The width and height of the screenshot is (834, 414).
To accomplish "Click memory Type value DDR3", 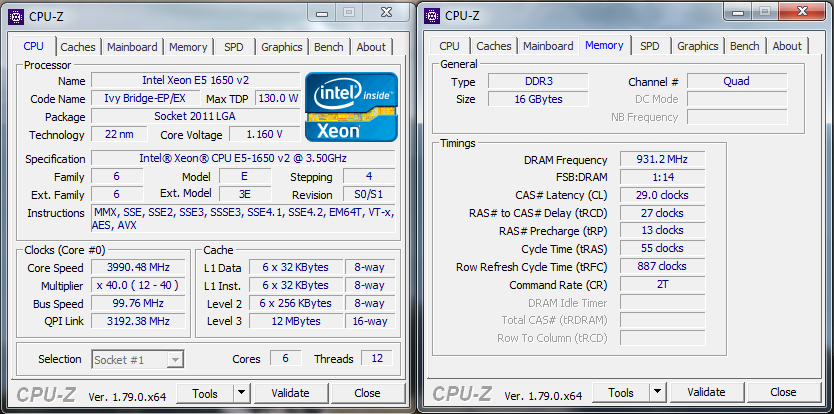I will (538, 81).
